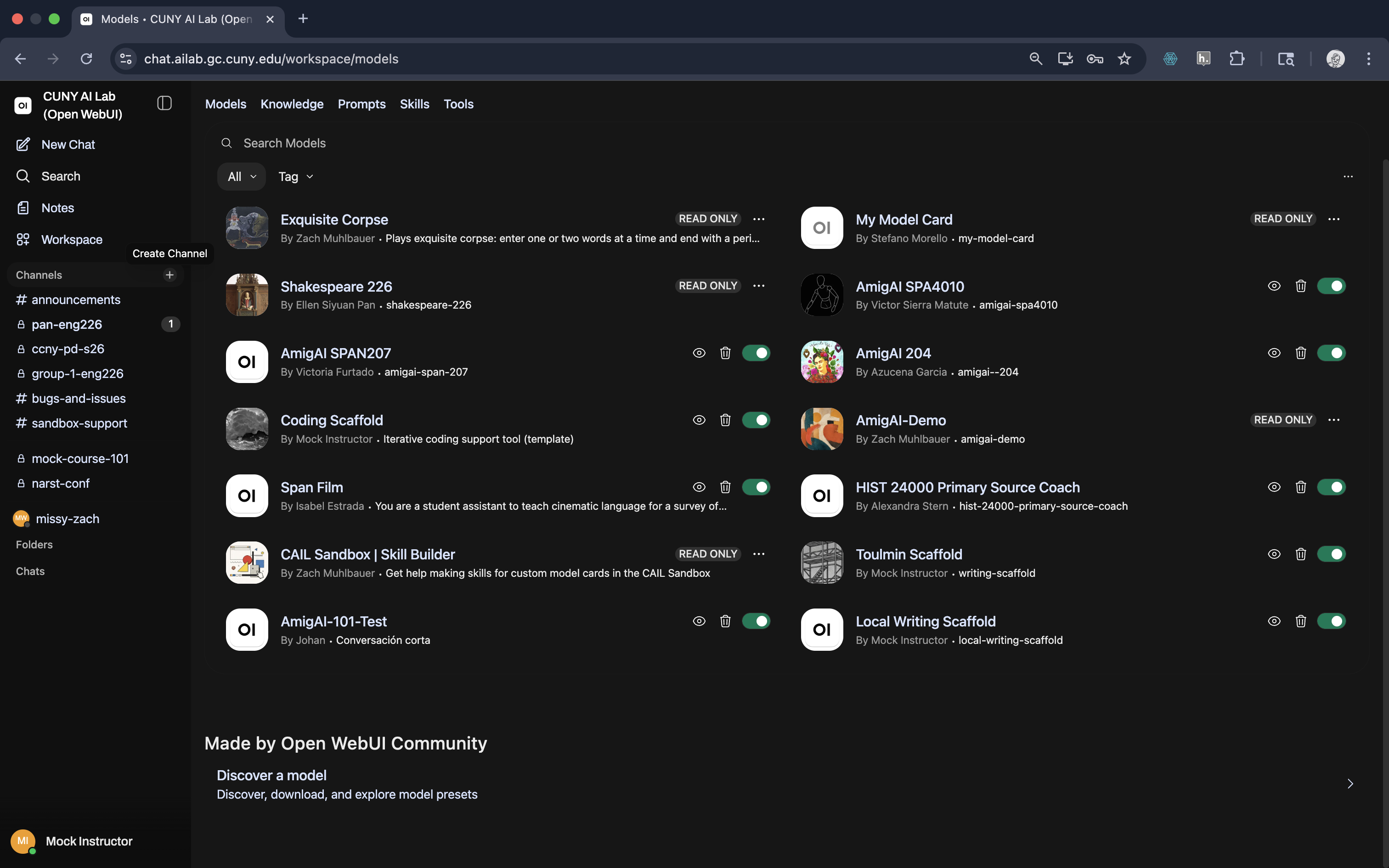Delete the Coding Scaffold model

pyautogui.click(x=725, y=420)
